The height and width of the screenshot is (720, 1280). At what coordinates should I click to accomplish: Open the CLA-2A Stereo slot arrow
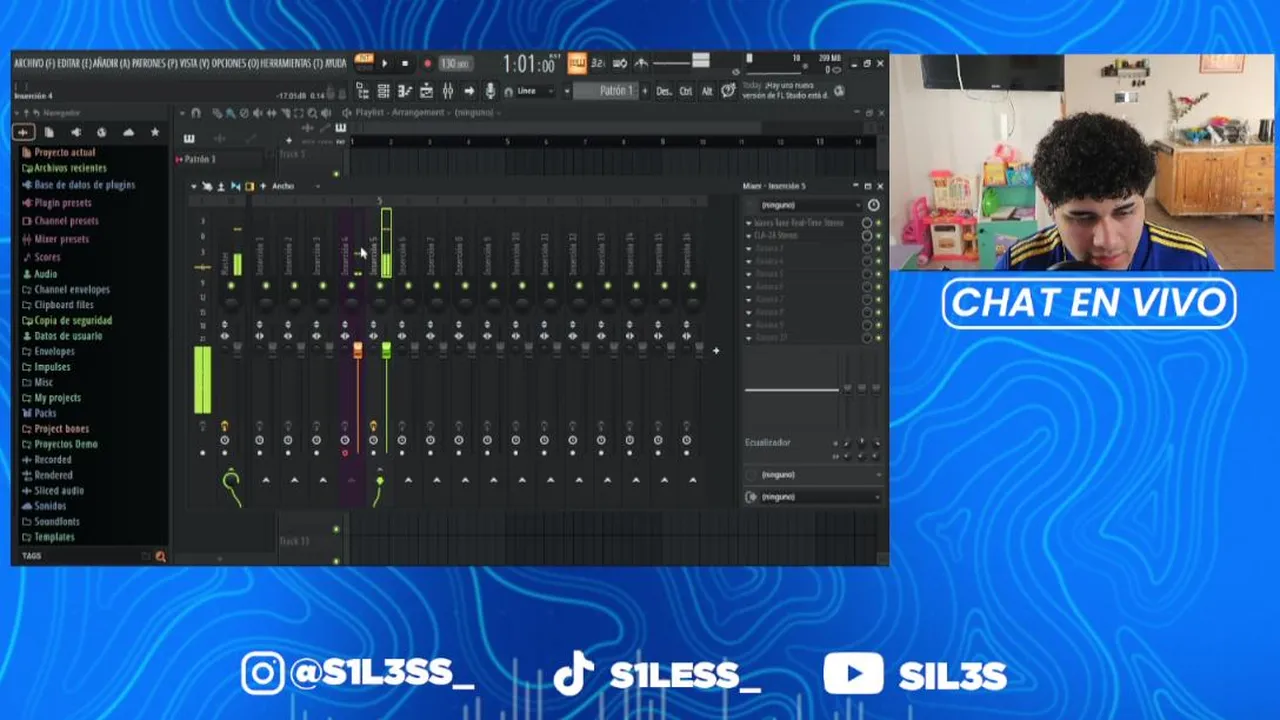[x=749, y=236]
